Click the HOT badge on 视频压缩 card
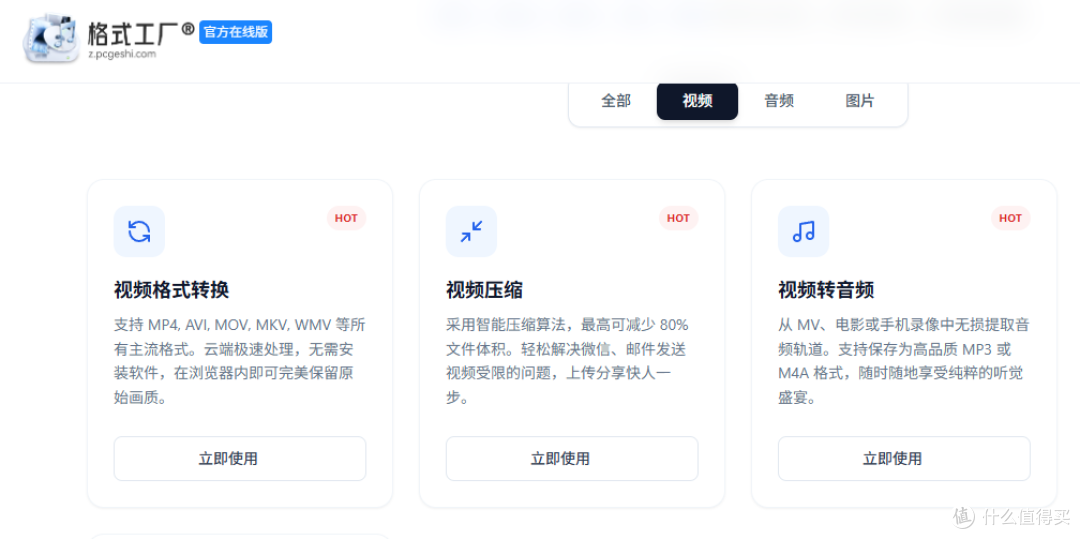This screenshot has height=539, width=1080. coord(678,218)
